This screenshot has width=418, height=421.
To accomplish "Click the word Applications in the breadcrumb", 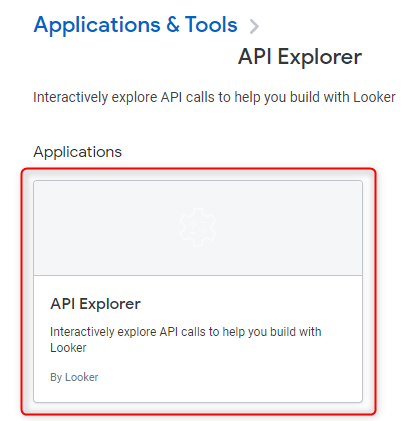I will click(x=97, y=25).
